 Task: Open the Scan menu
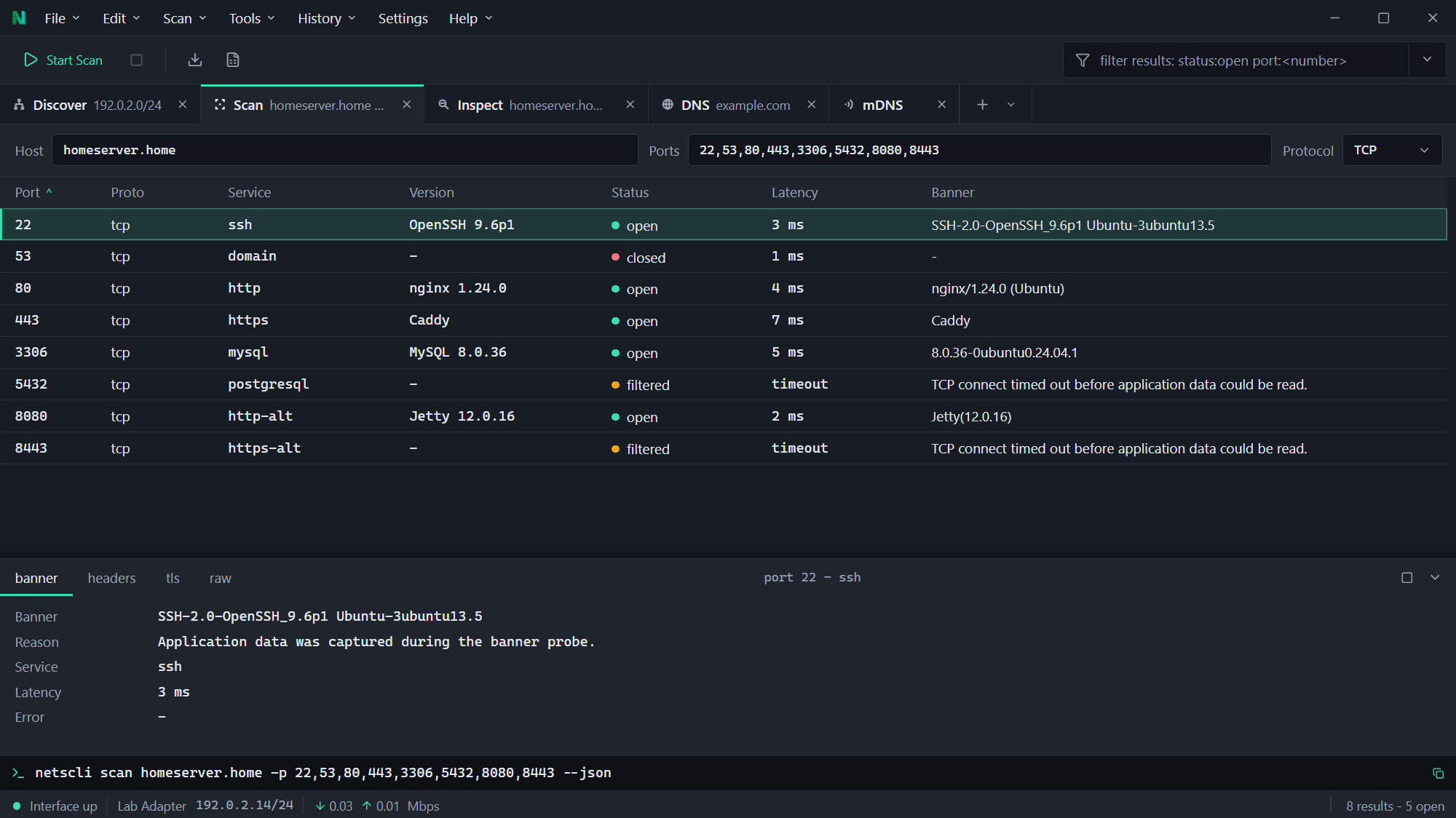(x=184, y=18)
